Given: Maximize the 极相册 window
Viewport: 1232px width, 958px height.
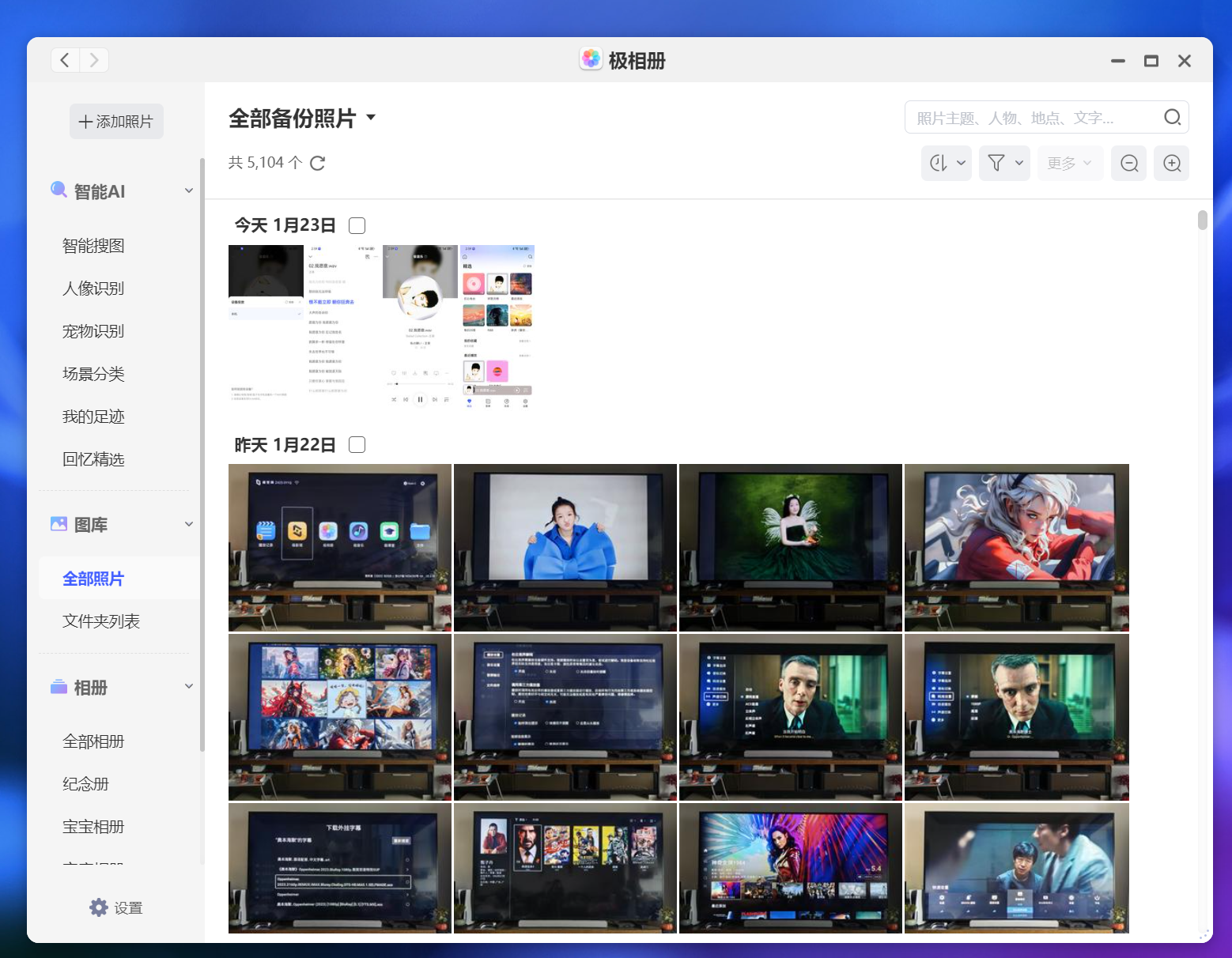Looking at the screenshot, I should (1151, 61).
